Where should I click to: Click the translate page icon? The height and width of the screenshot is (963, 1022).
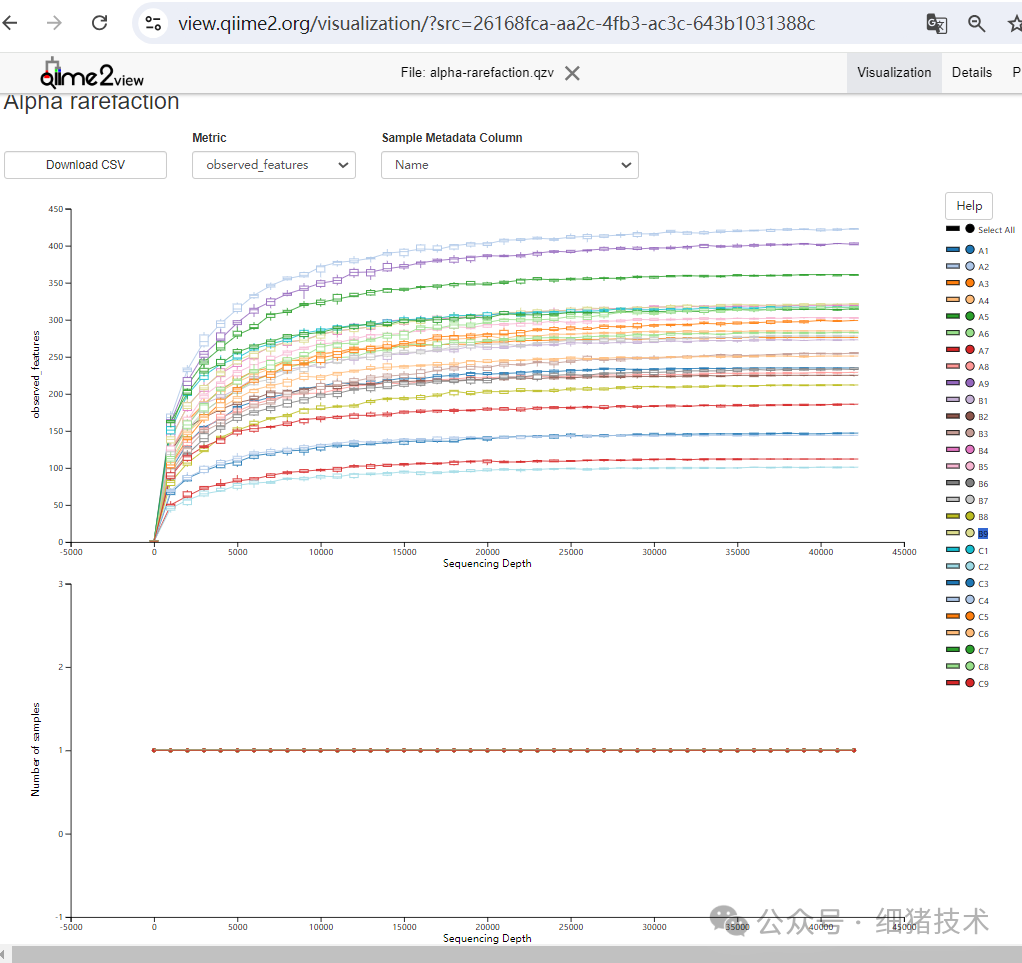pos(936,24)
